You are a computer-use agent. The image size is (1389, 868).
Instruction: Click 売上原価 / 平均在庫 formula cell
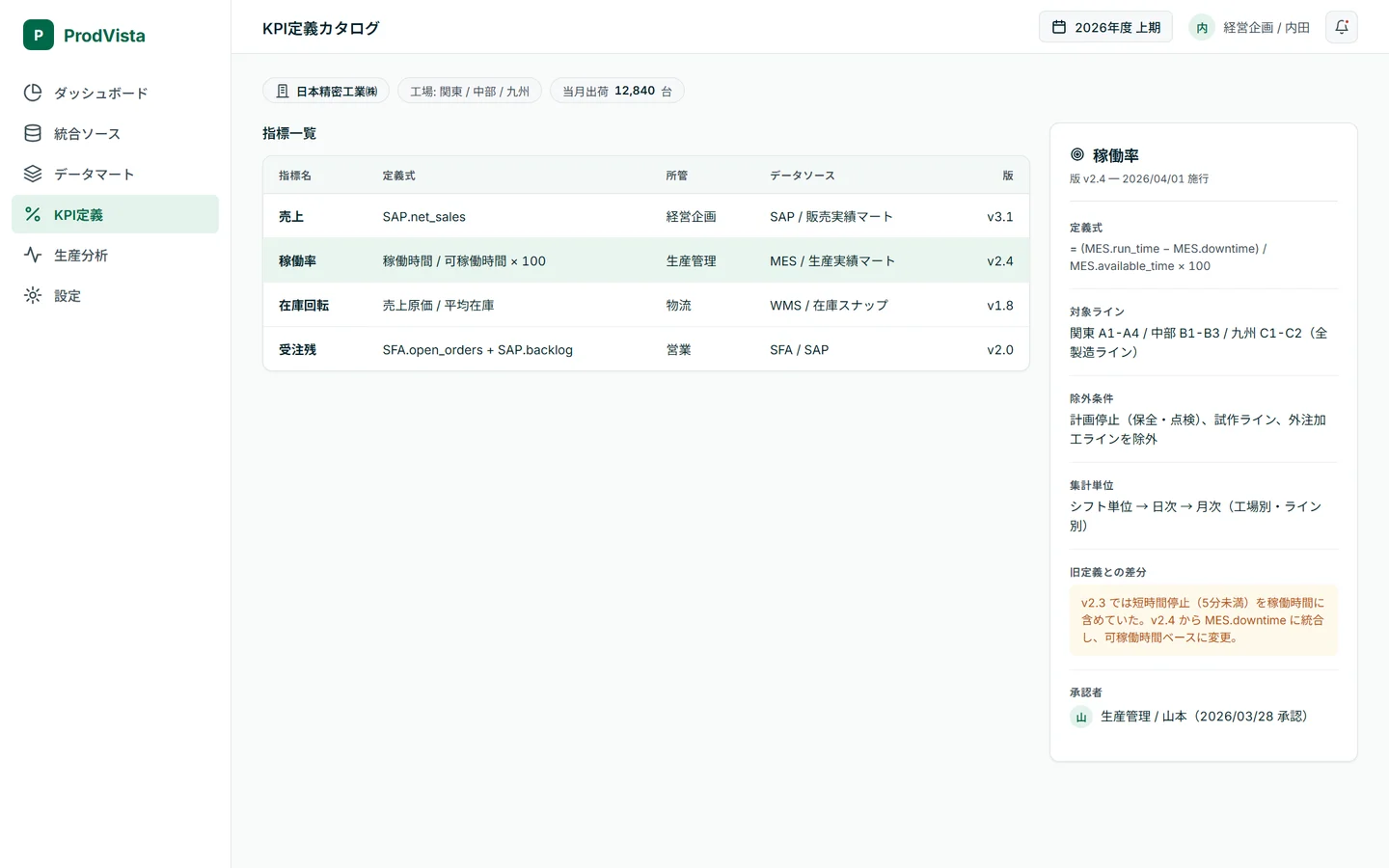(438, 306)
